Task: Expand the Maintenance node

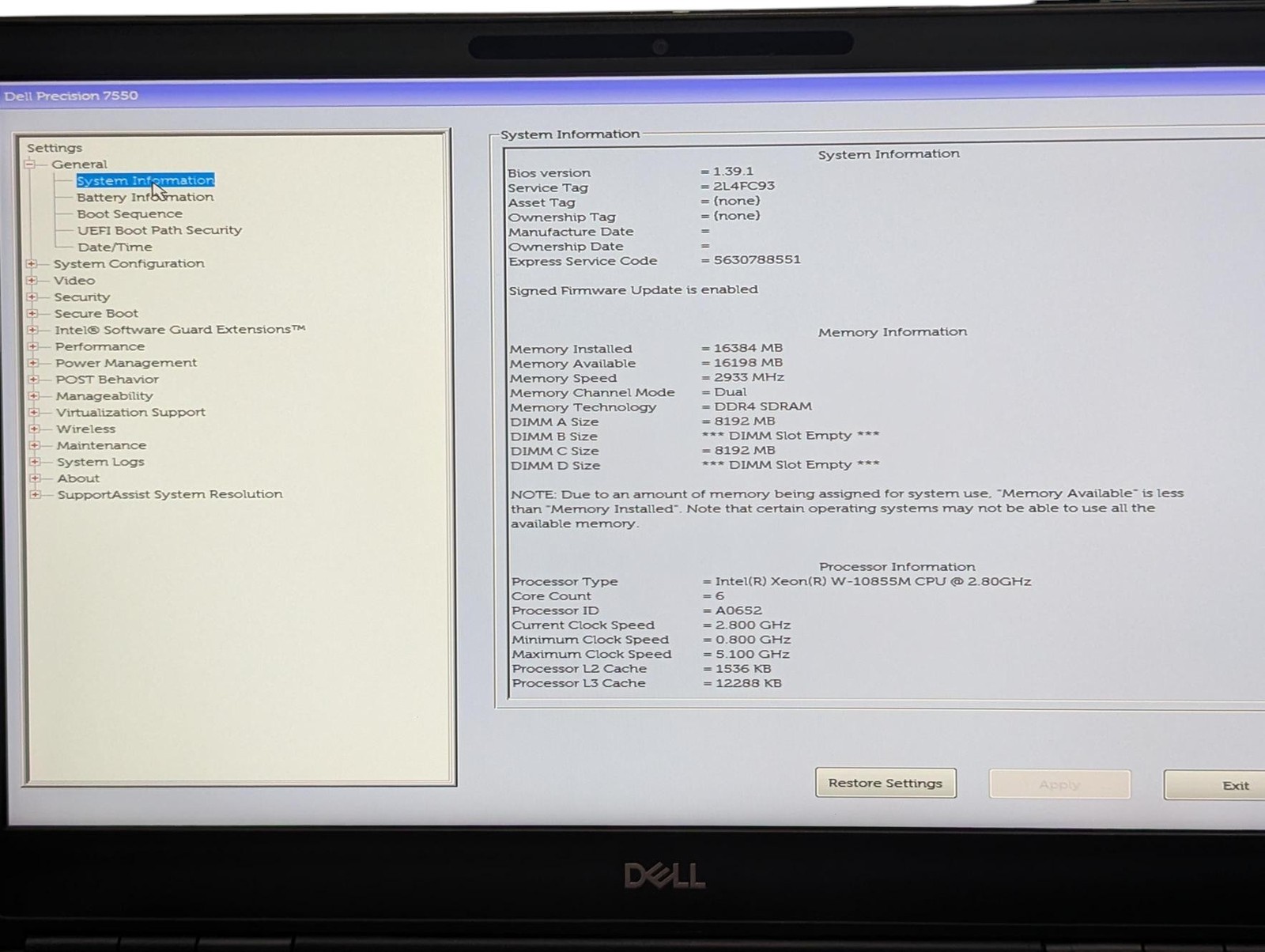Action: [35, 445]
